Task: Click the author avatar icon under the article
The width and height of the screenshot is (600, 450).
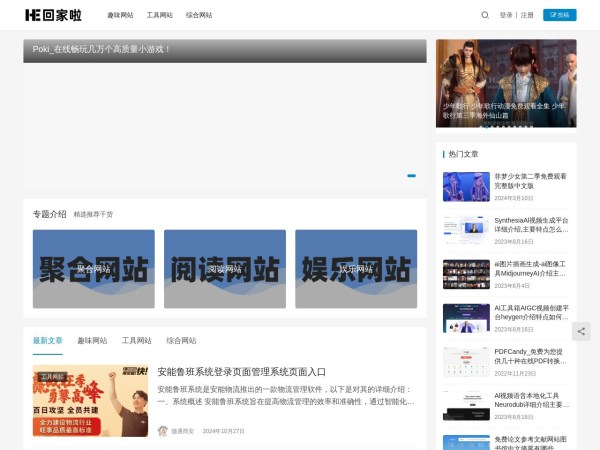Action: coord(163,431)
